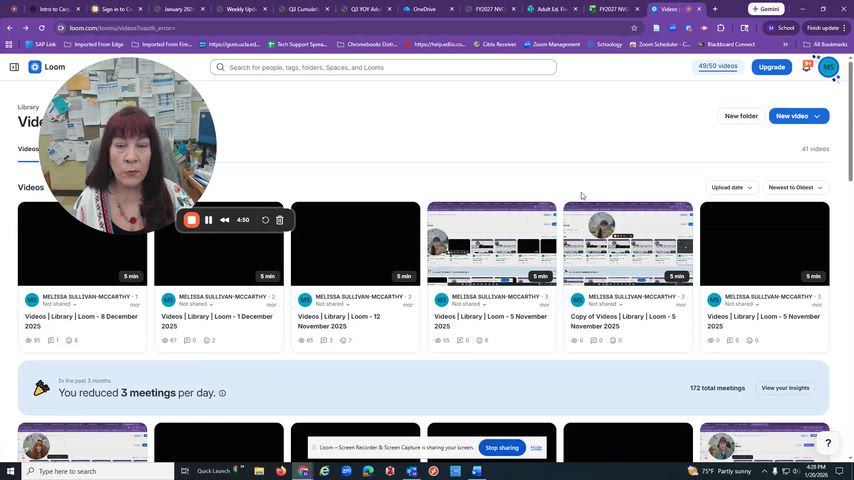The image size is (854, 480).
Task: Stop the Loom recording
Action: [192, 220]
